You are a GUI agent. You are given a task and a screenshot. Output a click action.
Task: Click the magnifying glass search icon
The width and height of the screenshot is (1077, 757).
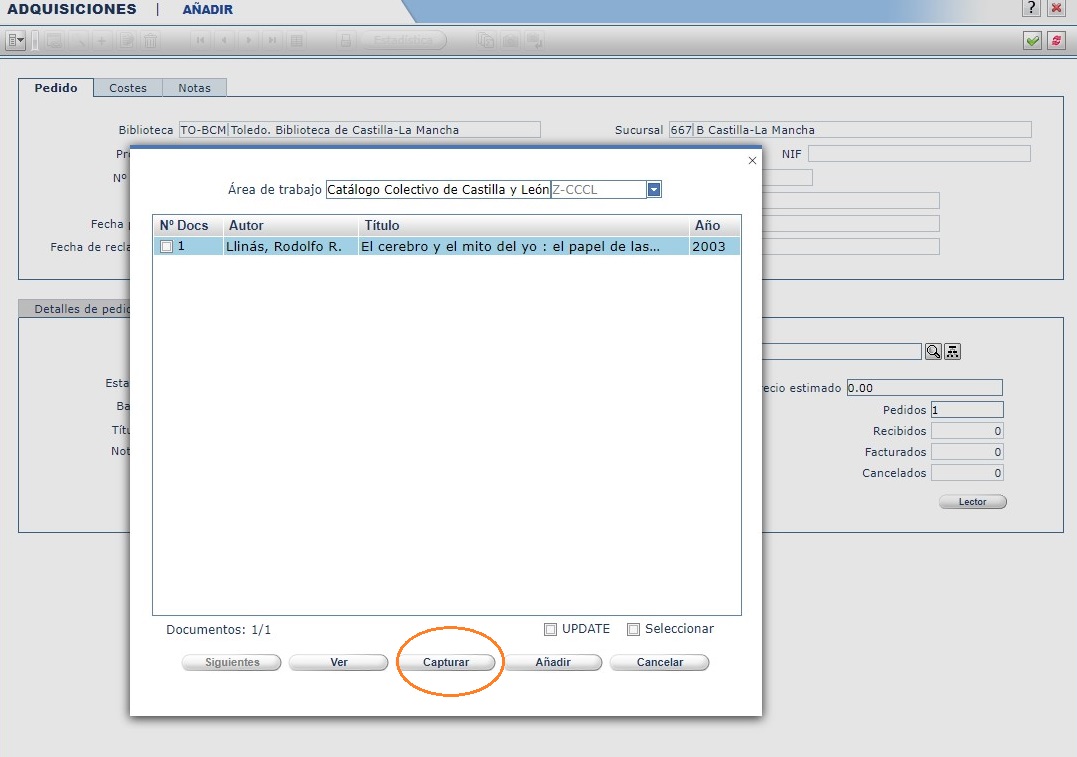tap(933, 351)
